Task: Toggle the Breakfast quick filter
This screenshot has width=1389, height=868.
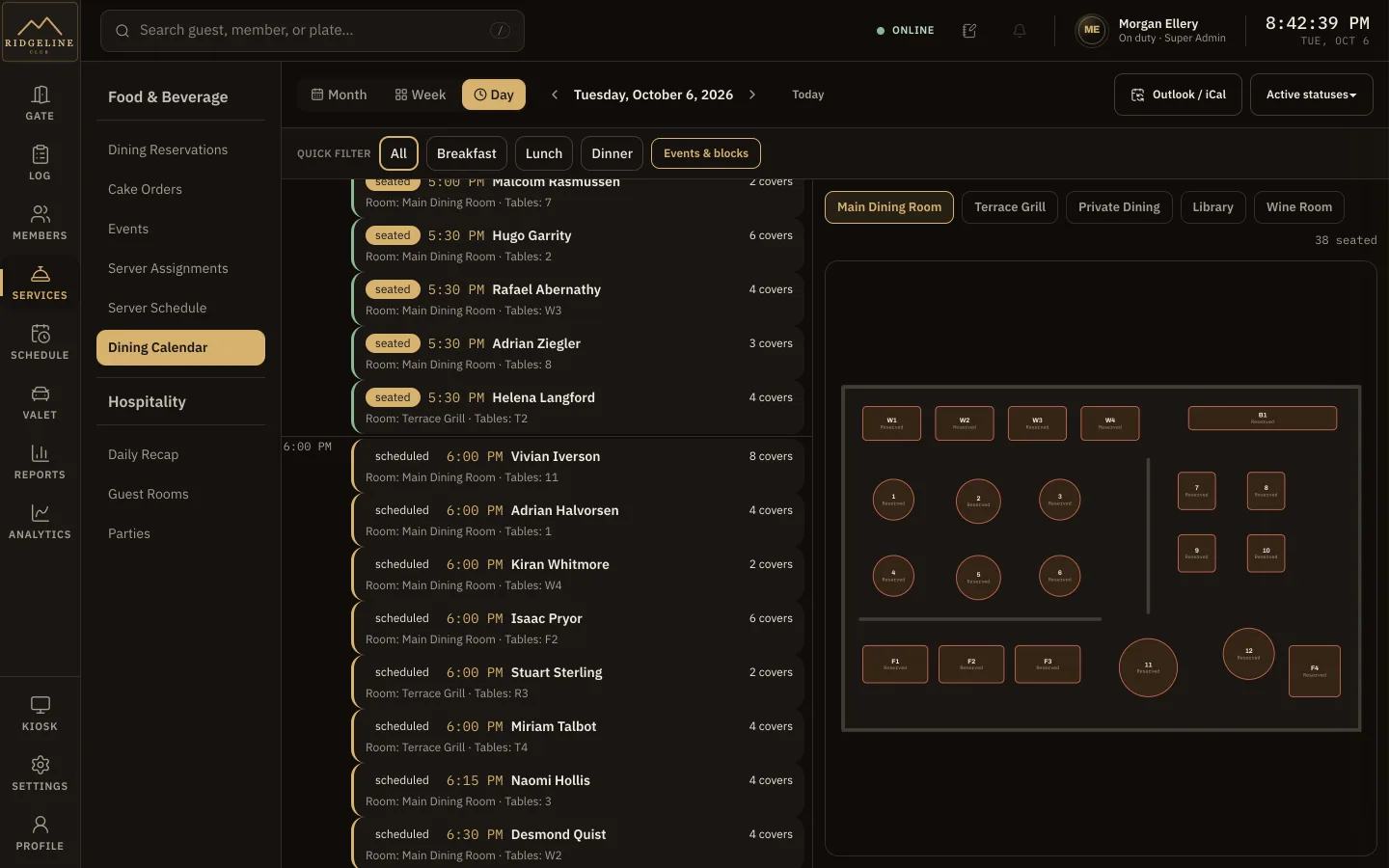Action: pos(467,153)
